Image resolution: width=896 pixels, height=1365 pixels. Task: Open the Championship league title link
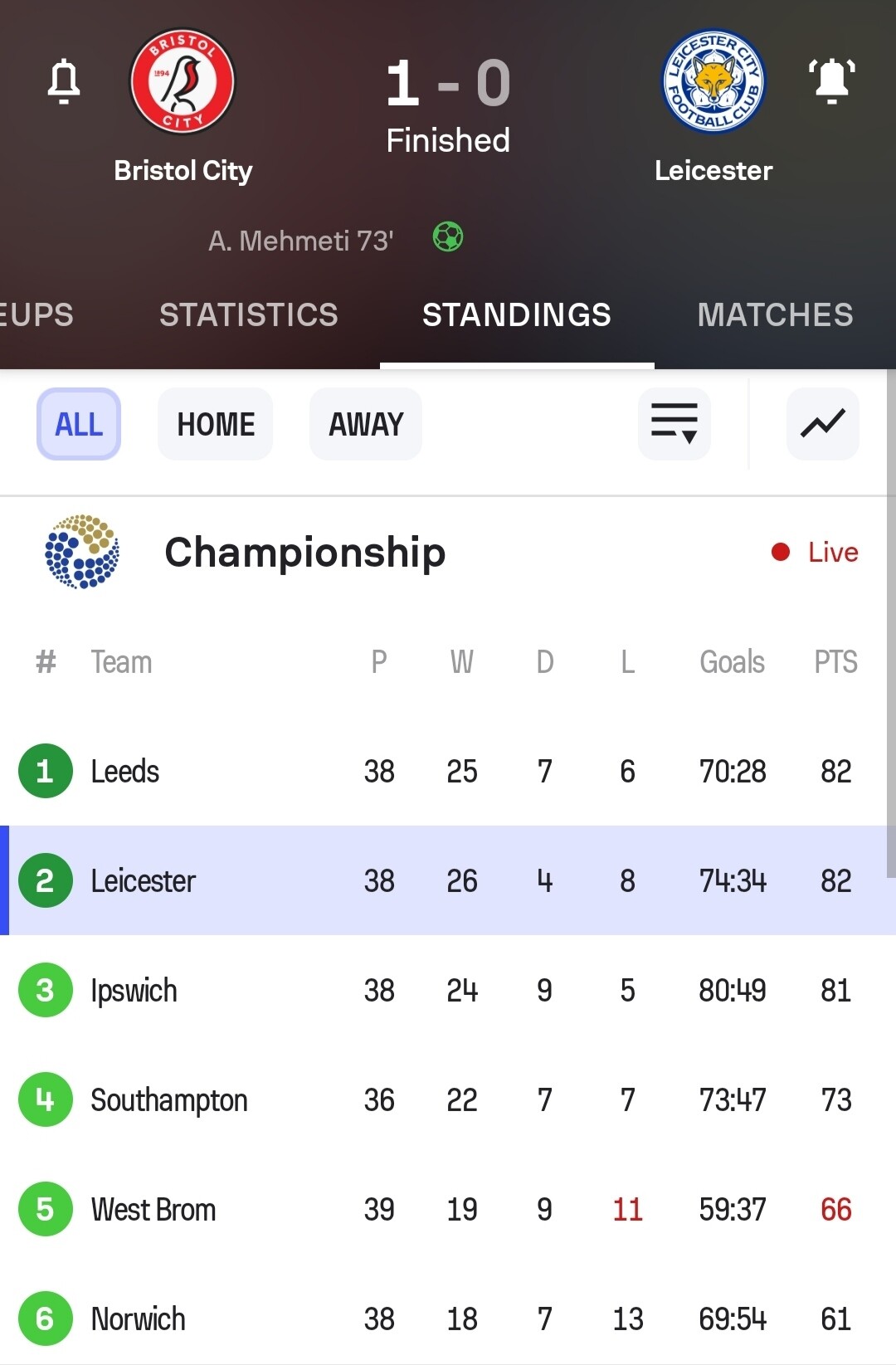coord(304,552)
